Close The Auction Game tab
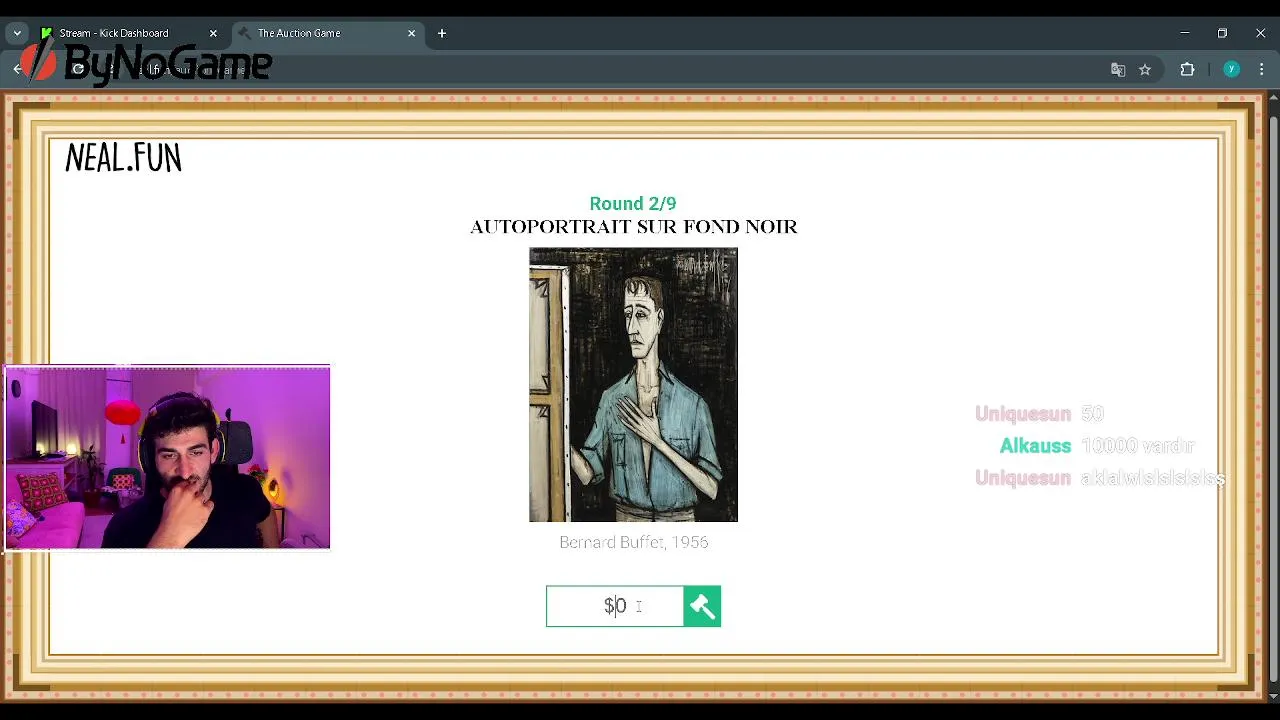The image size is (1280, 720). [x=411, y=33]
